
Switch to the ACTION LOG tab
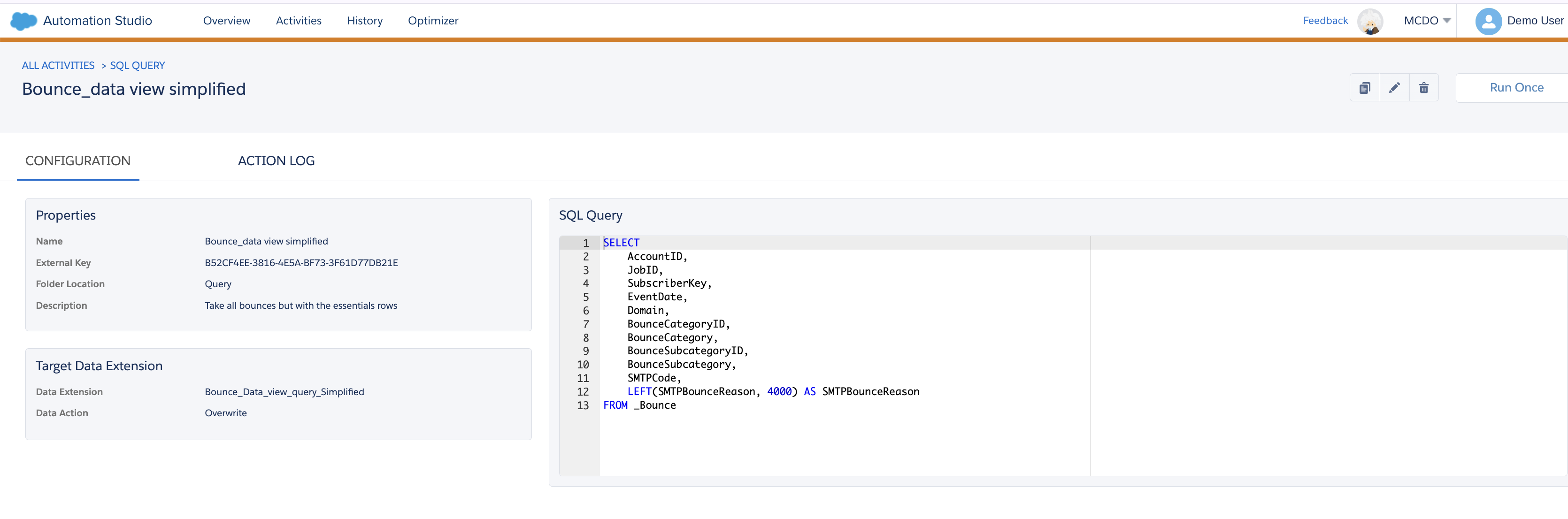(x=277, y=160)
